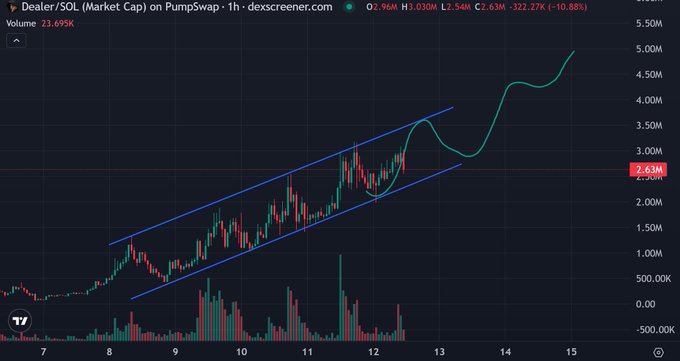The height and width of the screenshot is (361, 680).
Task: Click the 5.00M price axis label
Action: [x=649, y=49]
